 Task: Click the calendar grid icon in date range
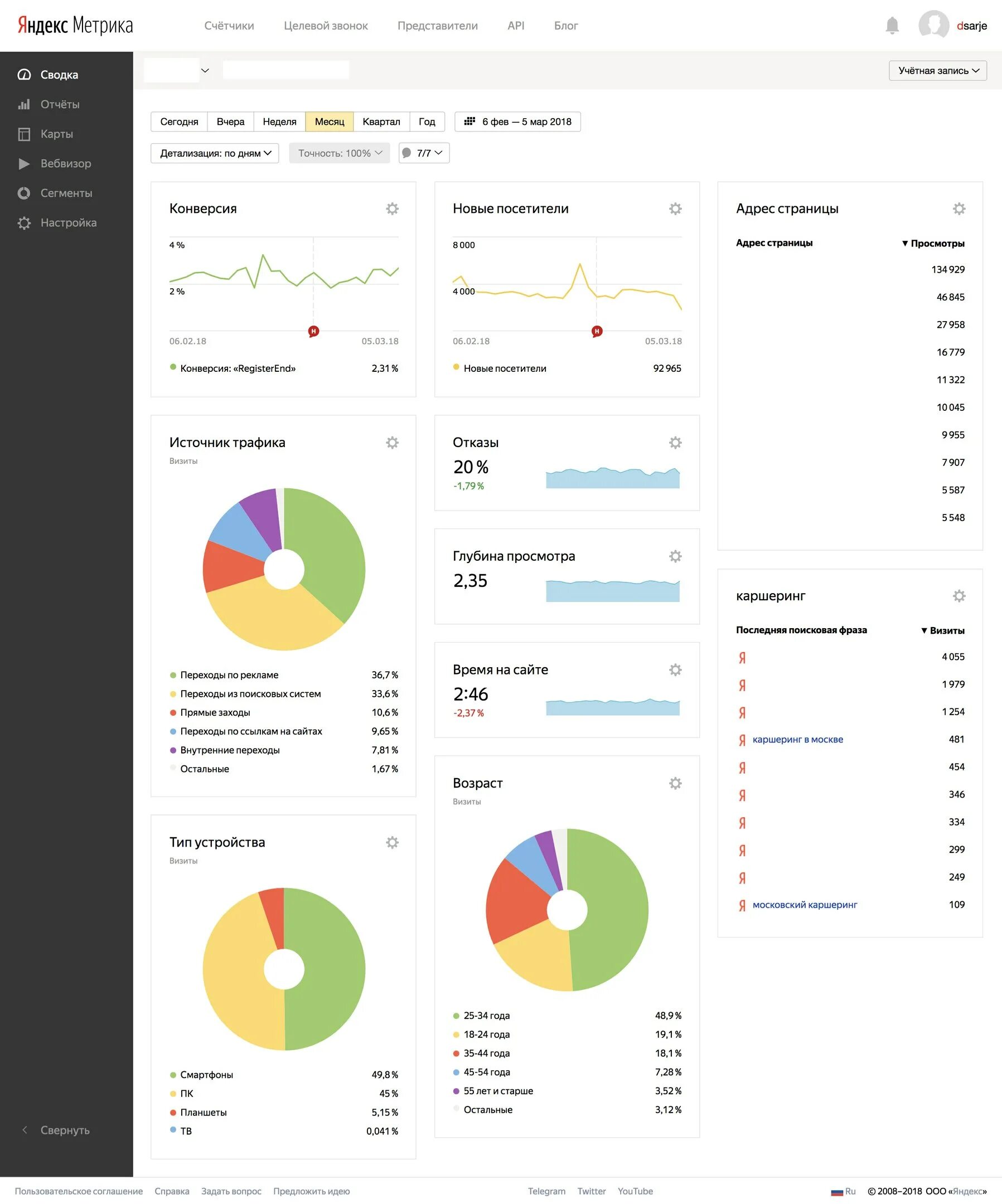(469, 121)
